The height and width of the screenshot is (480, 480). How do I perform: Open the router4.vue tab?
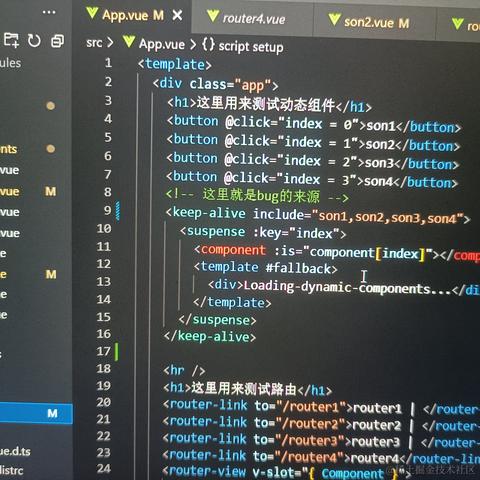[254, 19]
